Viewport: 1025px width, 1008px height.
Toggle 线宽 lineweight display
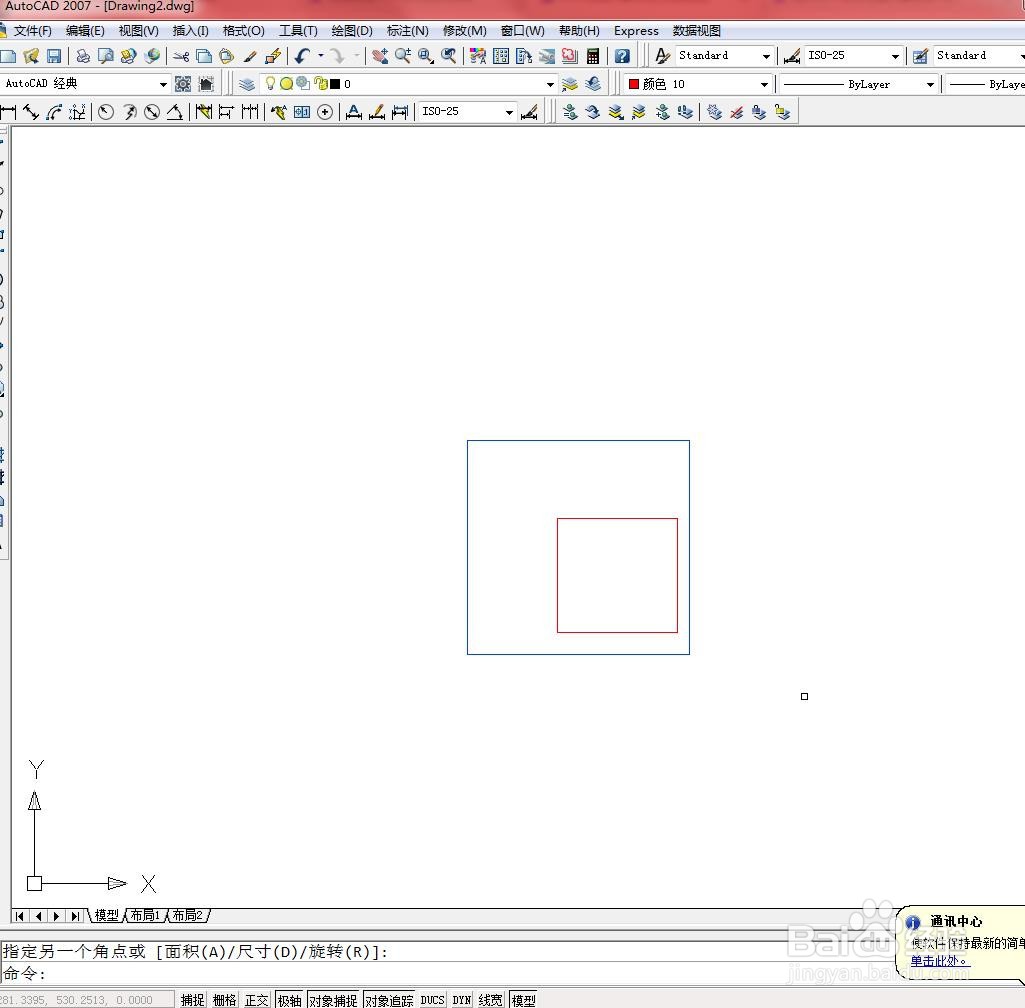pos(490,1000)
